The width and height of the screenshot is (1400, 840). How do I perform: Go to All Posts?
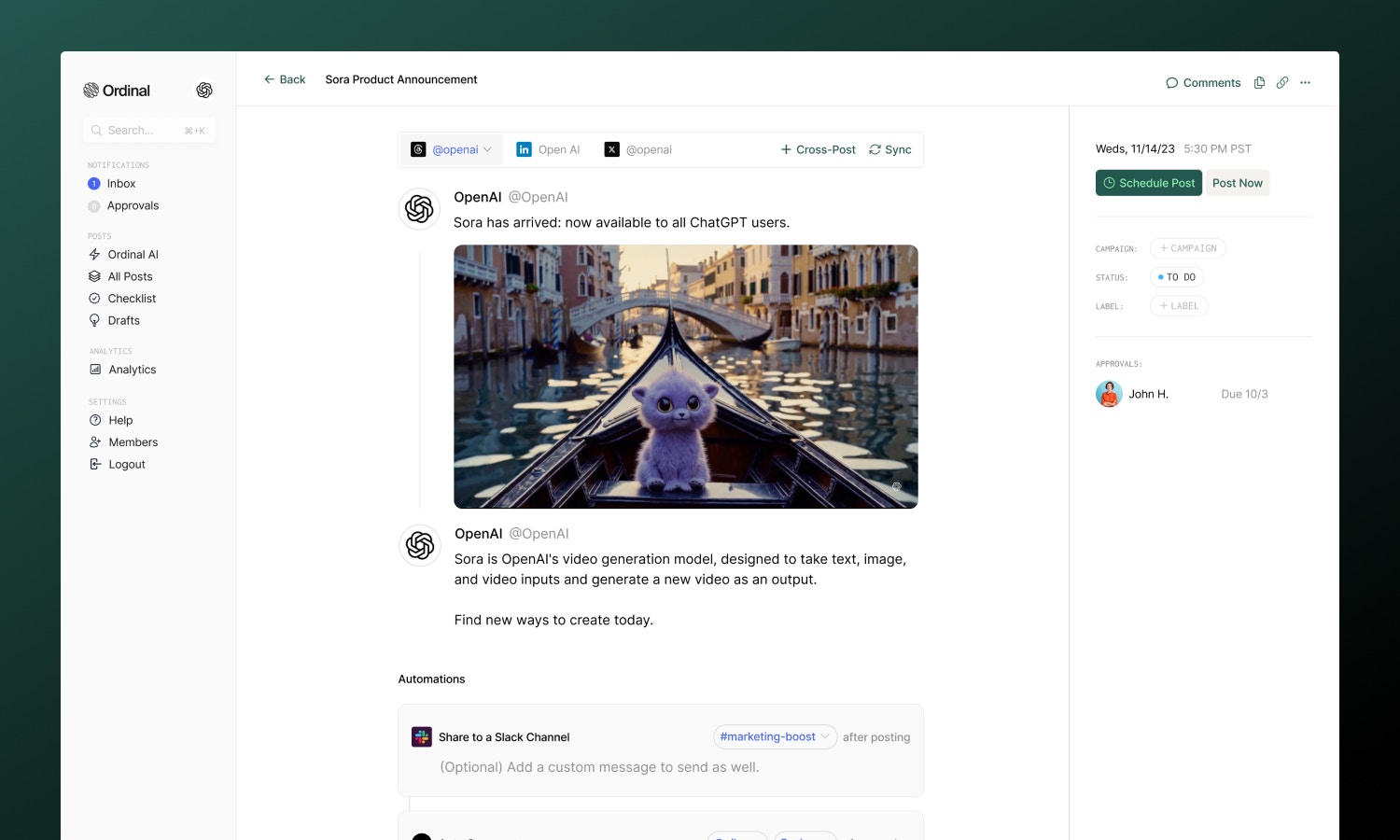pos(120,276)
